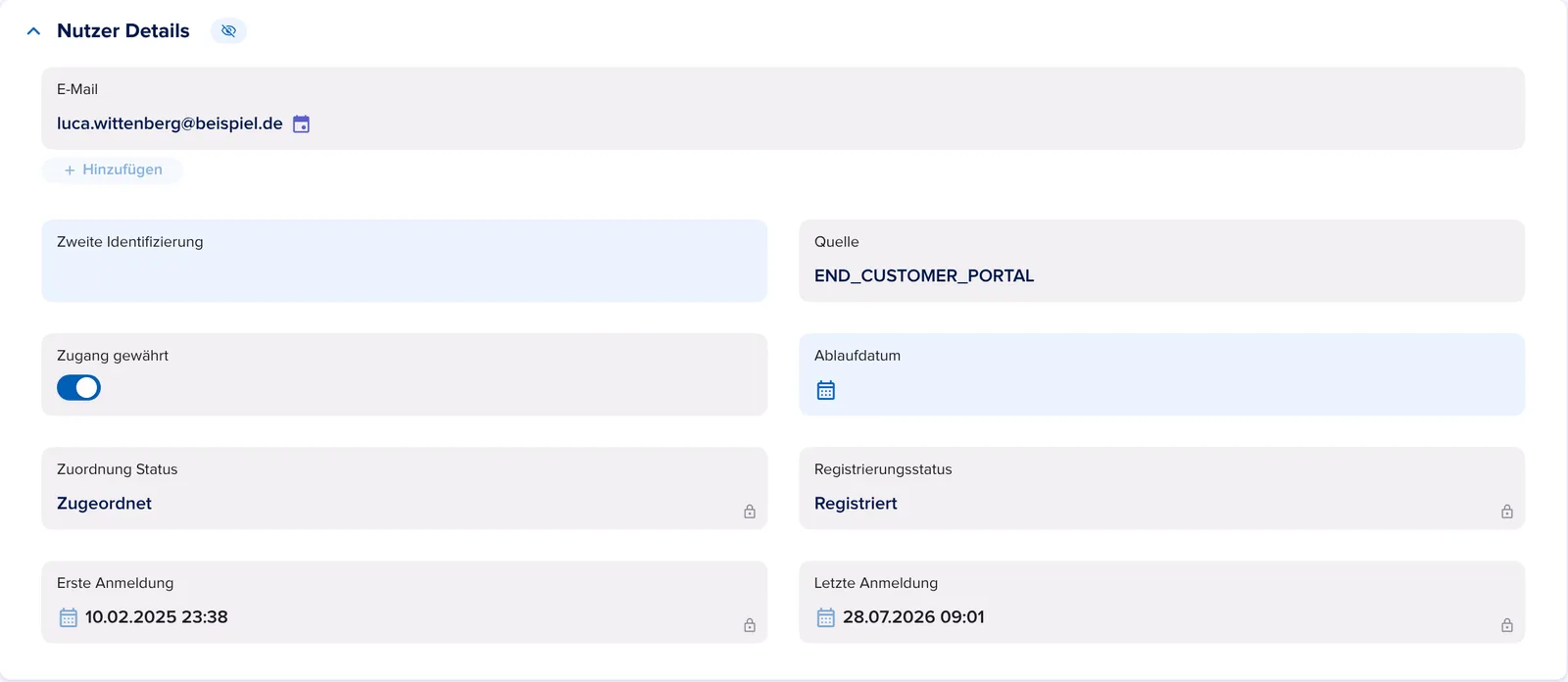Click the calendar icon in Letzte Anmeldung

click(x=826, y=617)
